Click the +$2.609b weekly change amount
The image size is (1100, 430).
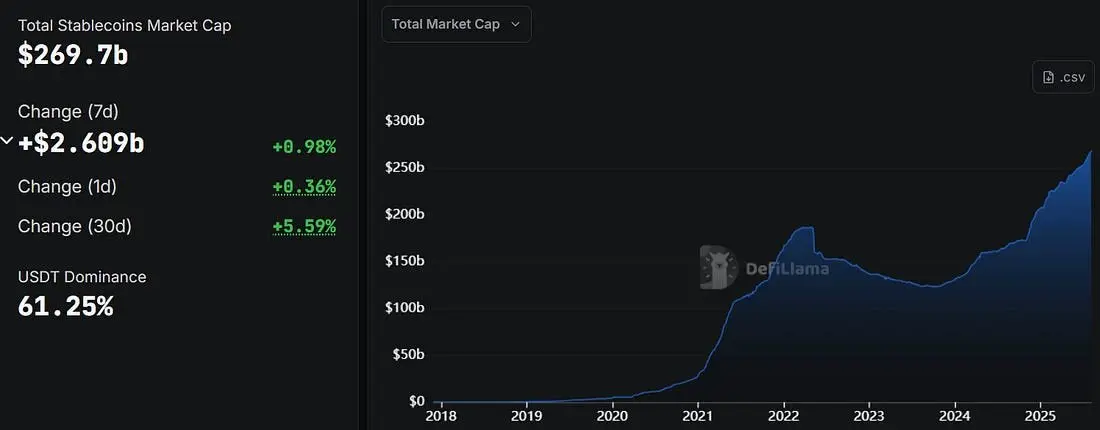(81, 143)
